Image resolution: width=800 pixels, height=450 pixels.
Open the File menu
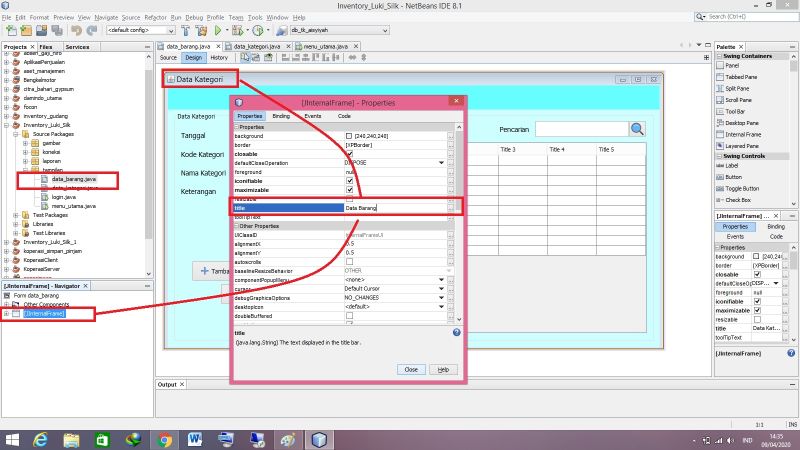coord(7,17)
